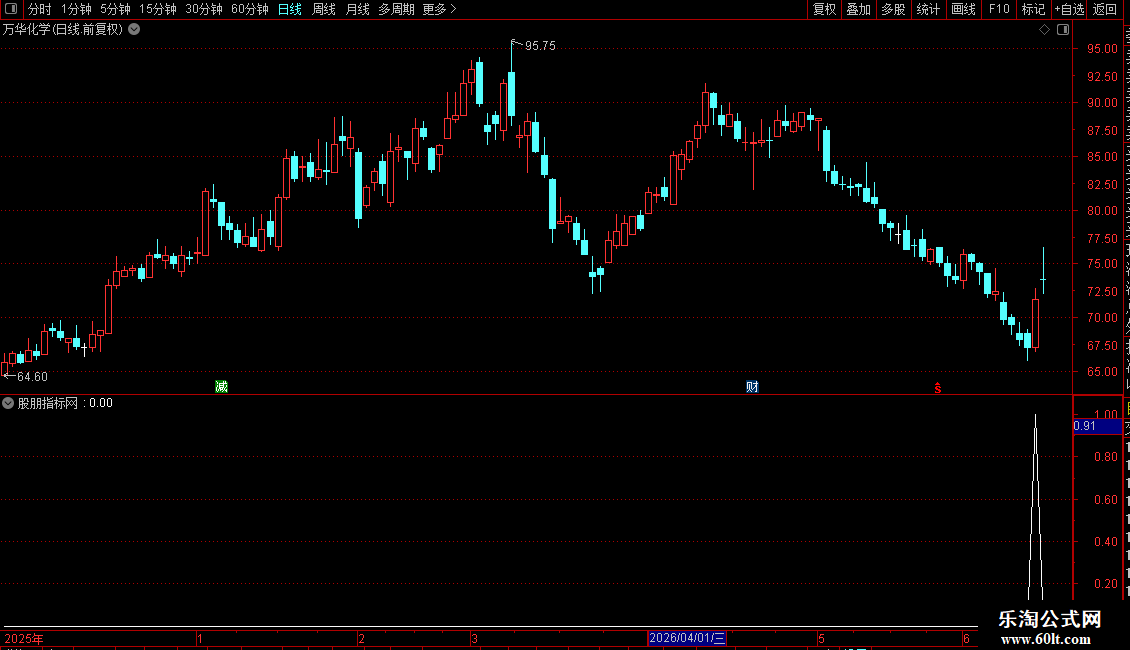Select the 60分钟 period
Image resolution: width=1130 pixels, height=650 pixels.
(249, 9)
